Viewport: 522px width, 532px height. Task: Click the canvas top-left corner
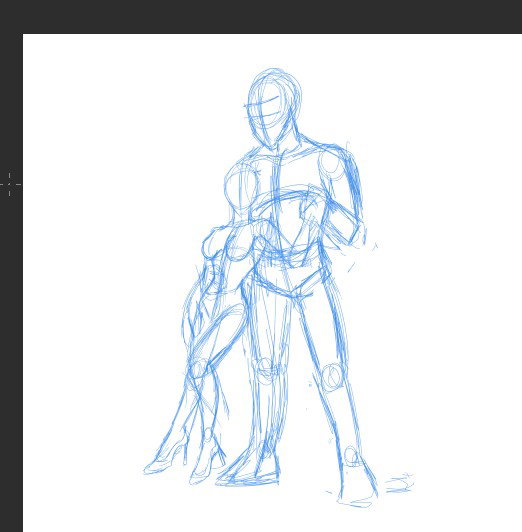[x=23, y=34]
